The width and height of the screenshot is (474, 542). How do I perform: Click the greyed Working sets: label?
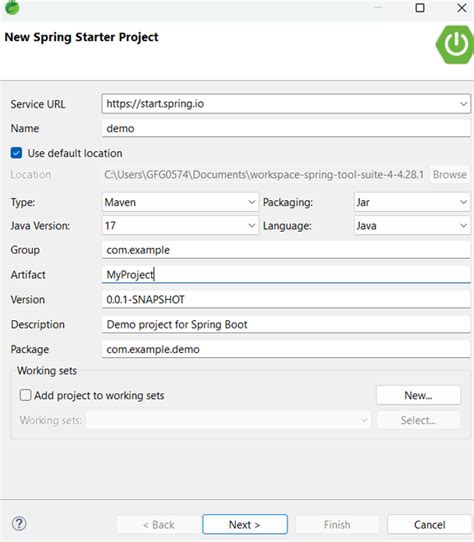tap(51, 420)
